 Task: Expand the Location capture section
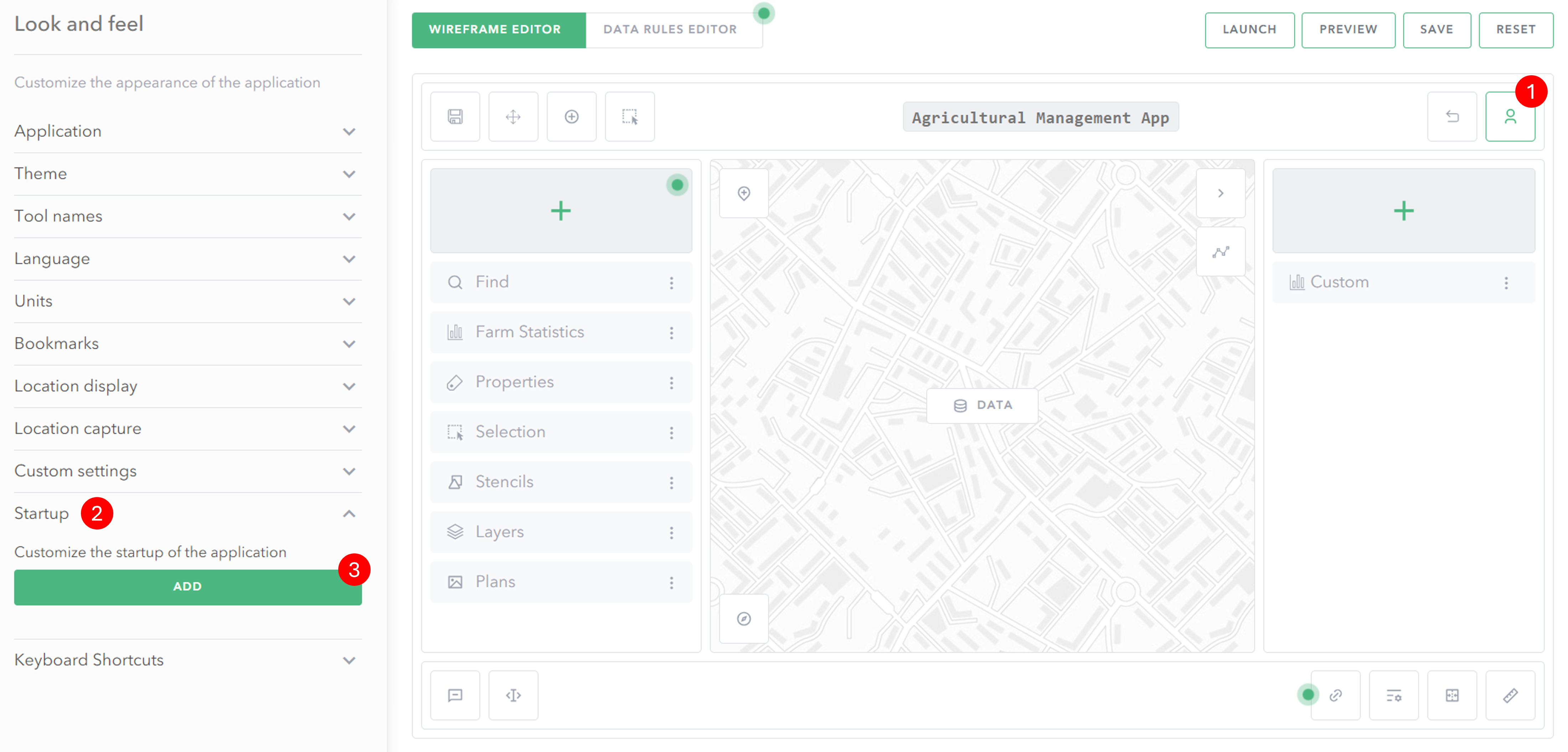pos(188,429)
